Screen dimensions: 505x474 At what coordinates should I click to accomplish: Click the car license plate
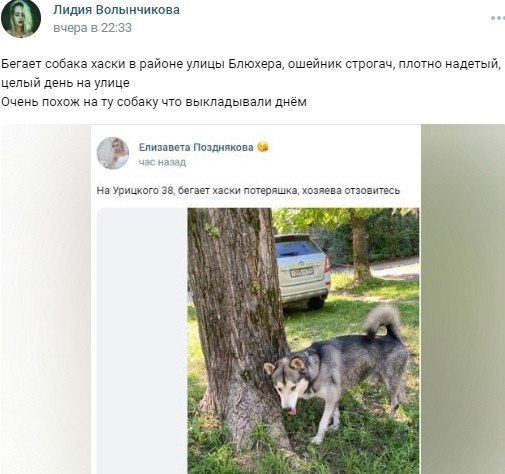(x=302, y=272)
